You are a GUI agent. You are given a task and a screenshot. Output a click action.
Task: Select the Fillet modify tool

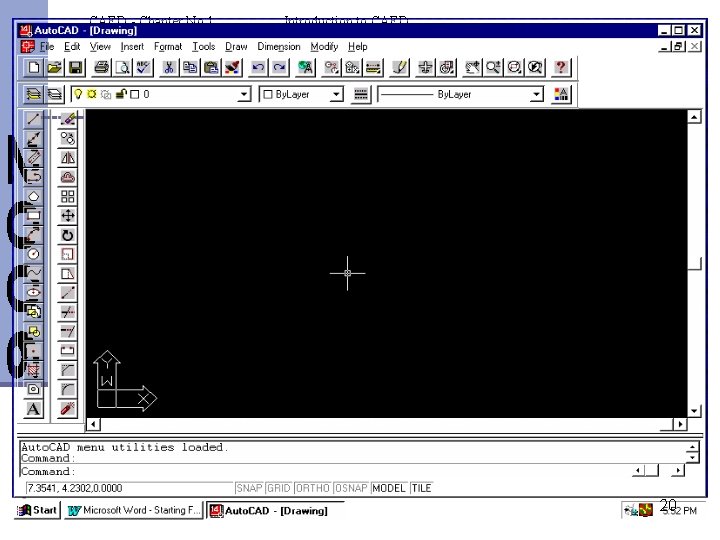pos(68,389)
